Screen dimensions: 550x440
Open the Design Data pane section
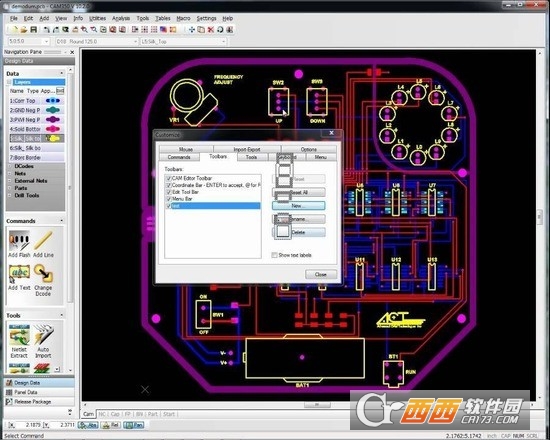coord(39,382)
